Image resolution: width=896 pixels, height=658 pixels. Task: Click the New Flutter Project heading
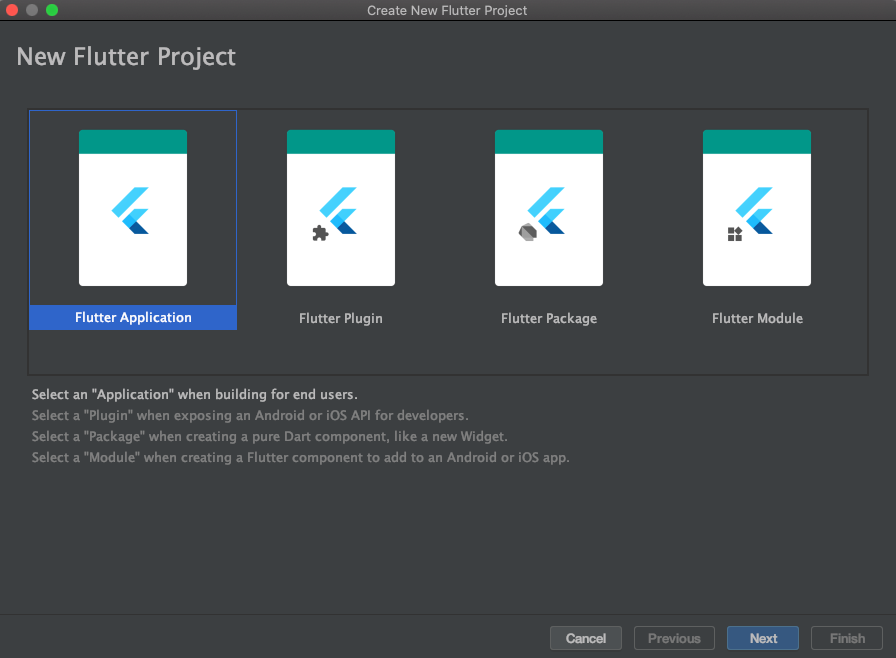[x=126, y=57]
